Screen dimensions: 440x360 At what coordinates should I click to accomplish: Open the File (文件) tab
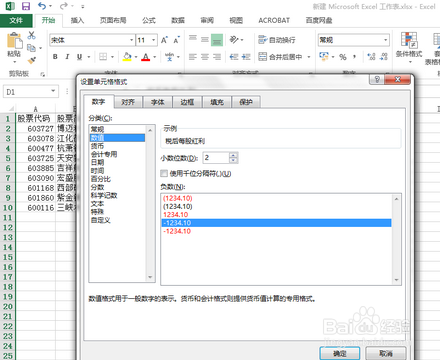click(16, 20)
